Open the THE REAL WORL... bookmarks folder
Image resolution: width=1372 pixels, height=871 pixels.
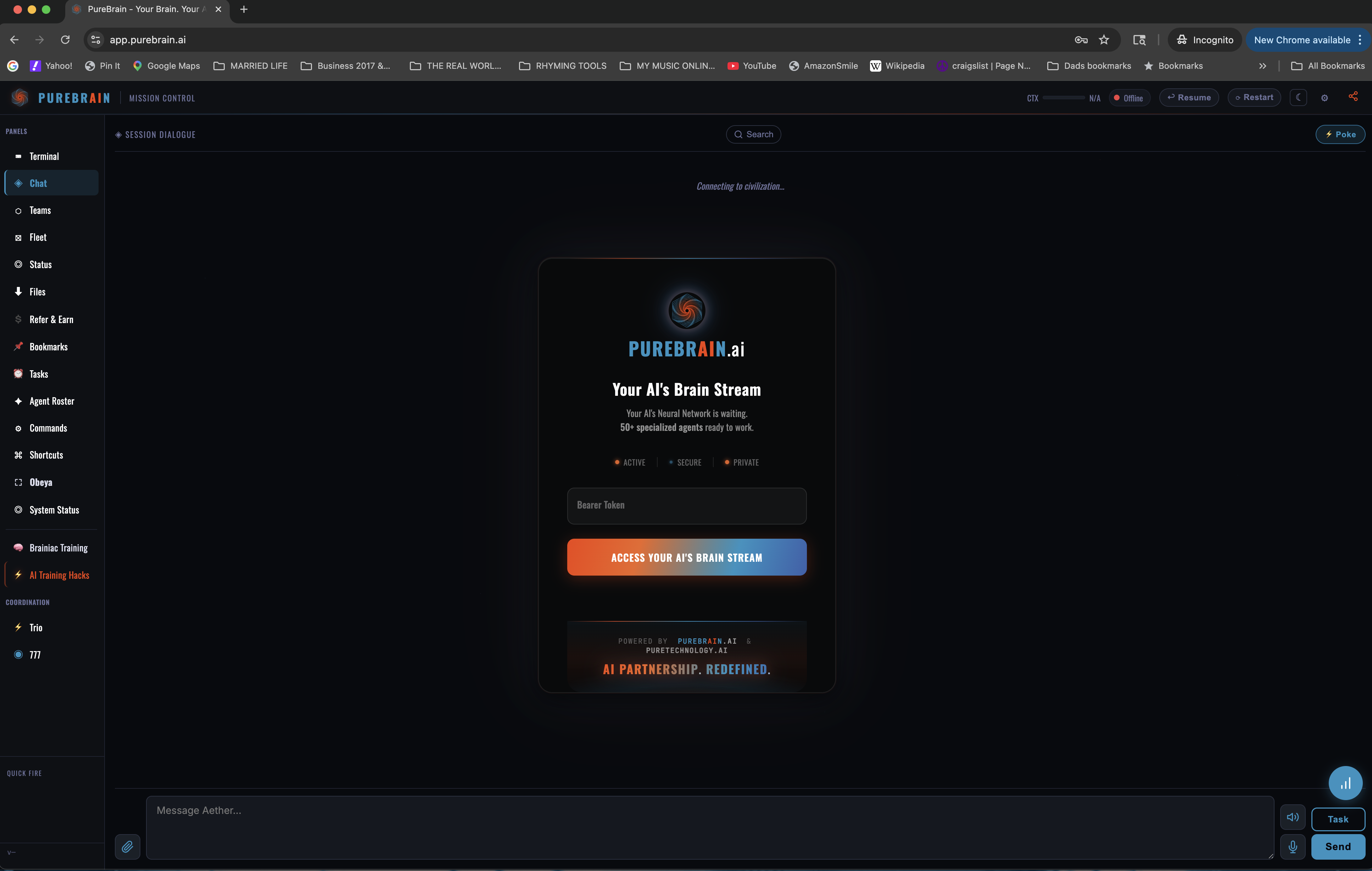(455, 66)
